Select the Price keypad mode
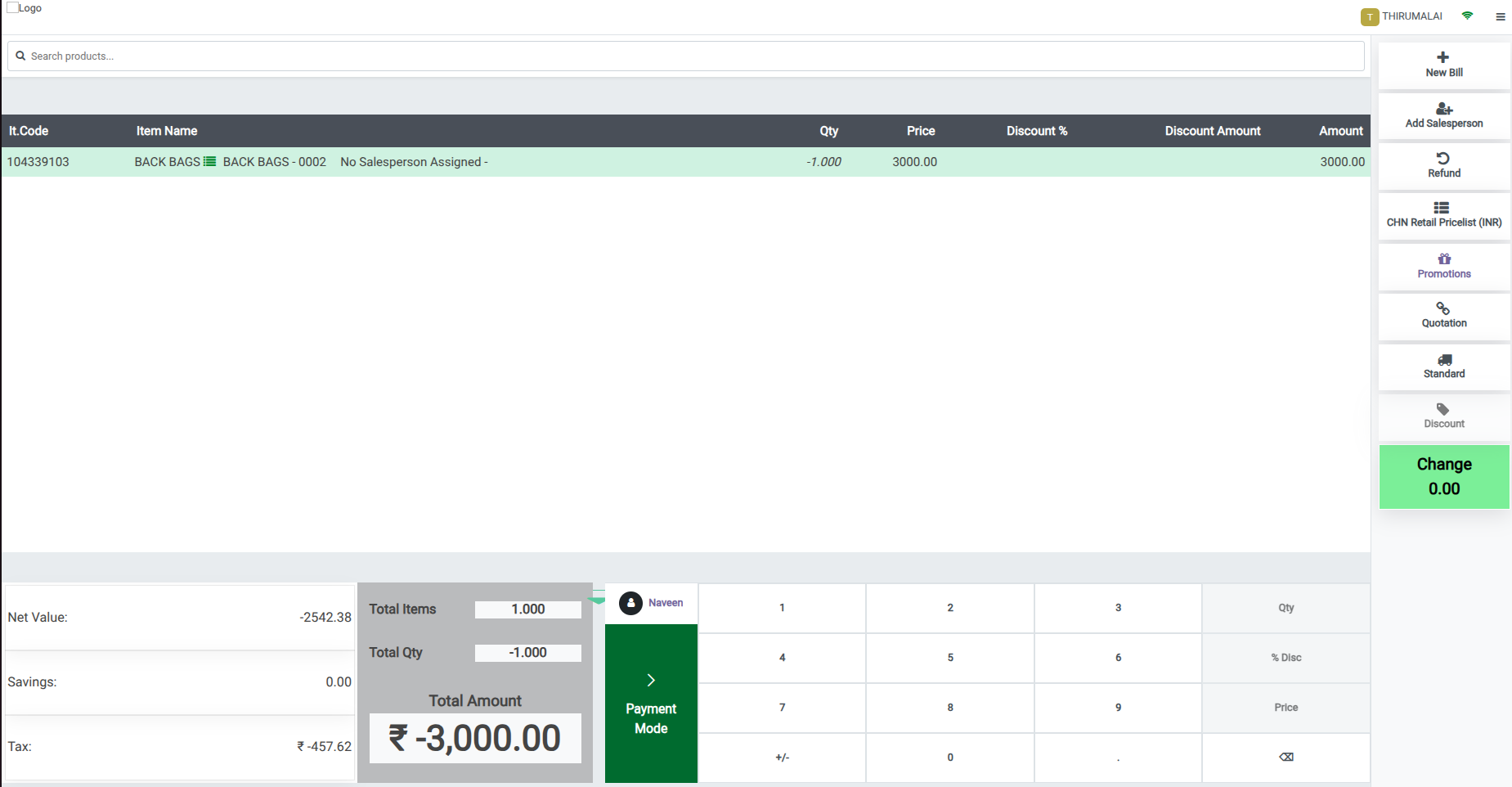1512x787 pixels. pos(1286,708)
